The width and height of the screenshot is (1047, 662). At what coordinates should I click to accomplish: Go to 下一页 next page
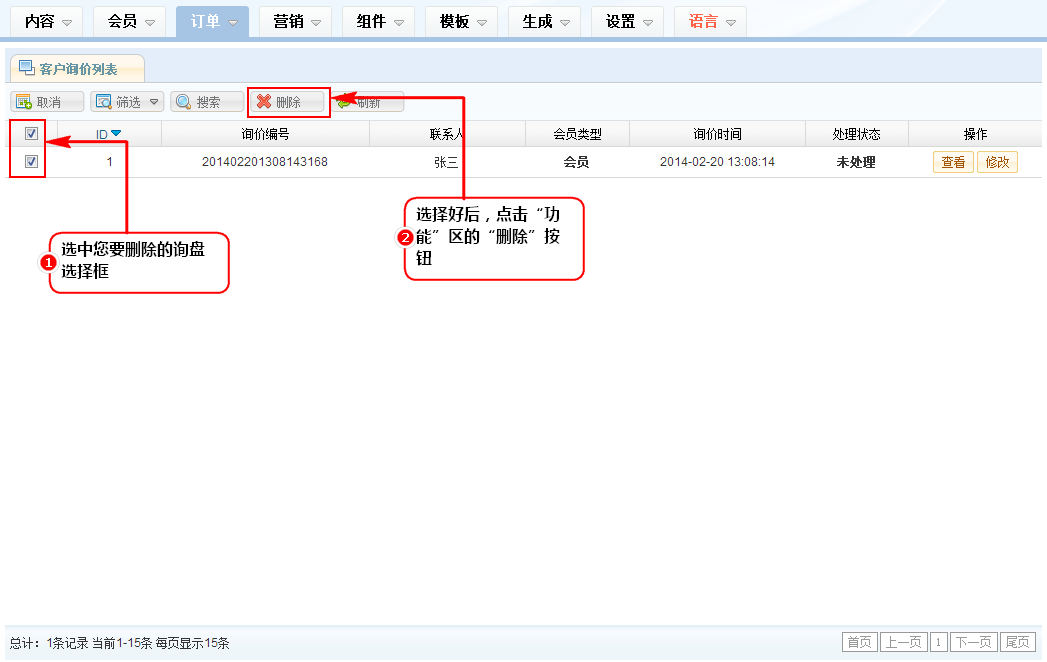click(973, 643)
